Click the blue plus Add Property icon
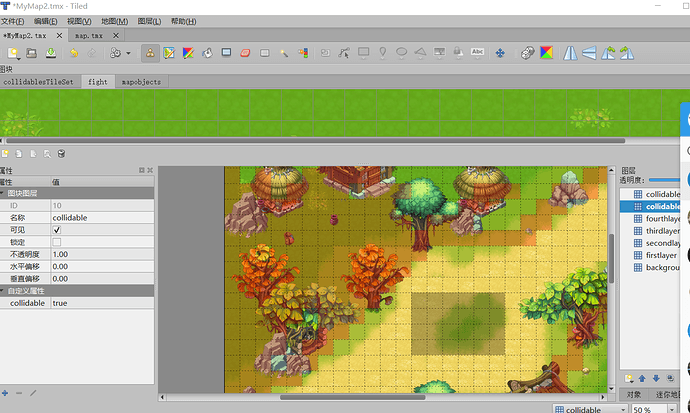 coord(5,393)
